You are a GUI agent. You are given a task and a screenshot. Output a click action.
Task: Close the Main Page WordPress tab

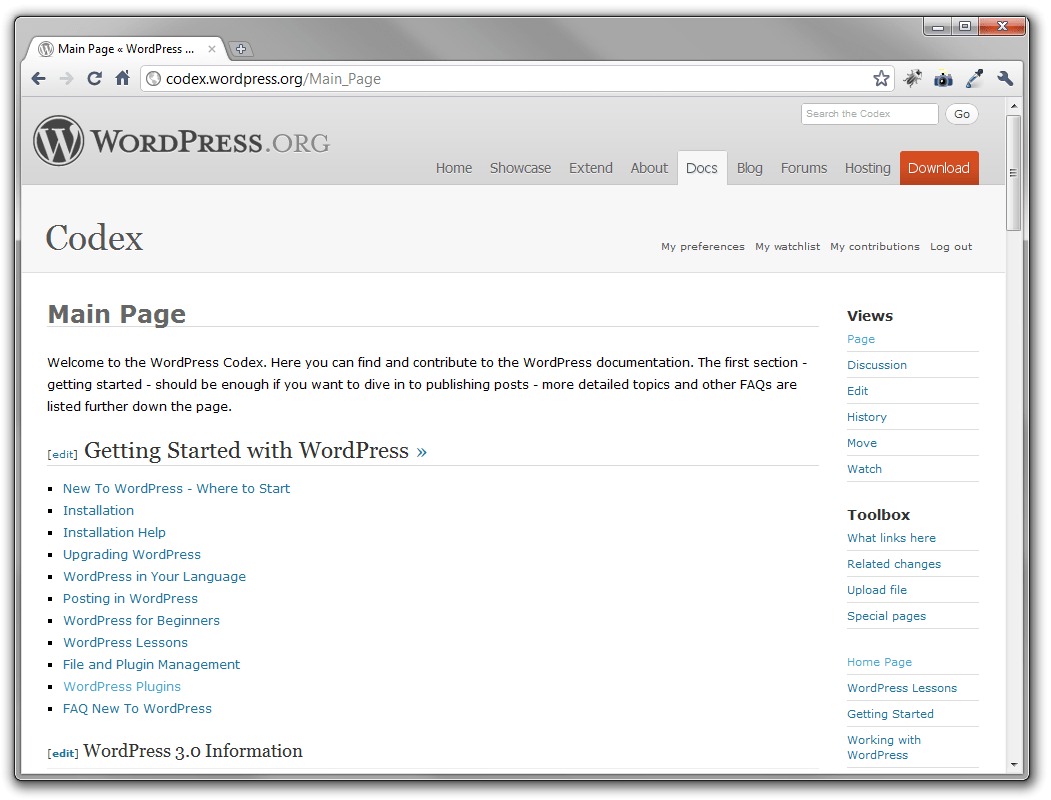(212, 49)
